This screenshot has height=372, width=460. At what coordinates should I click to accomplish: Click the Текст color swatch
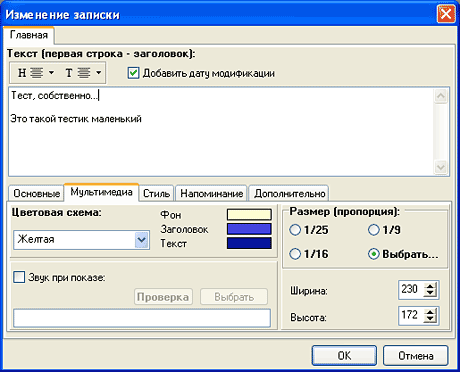[249, 243]
